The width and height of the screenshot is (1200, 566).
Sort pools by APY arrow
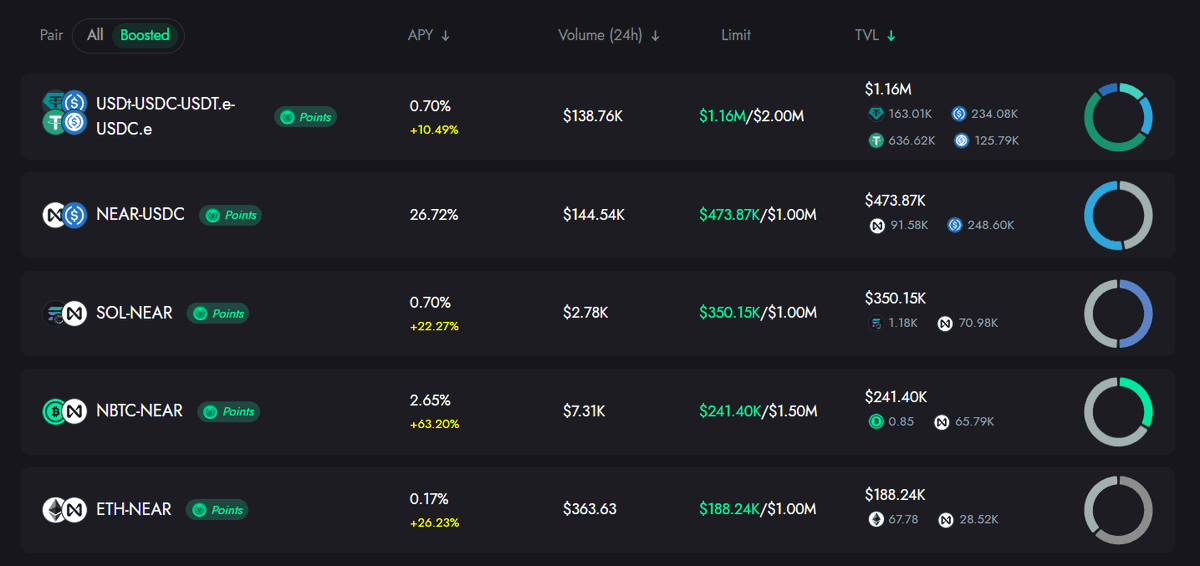click(x=446, y=36)
